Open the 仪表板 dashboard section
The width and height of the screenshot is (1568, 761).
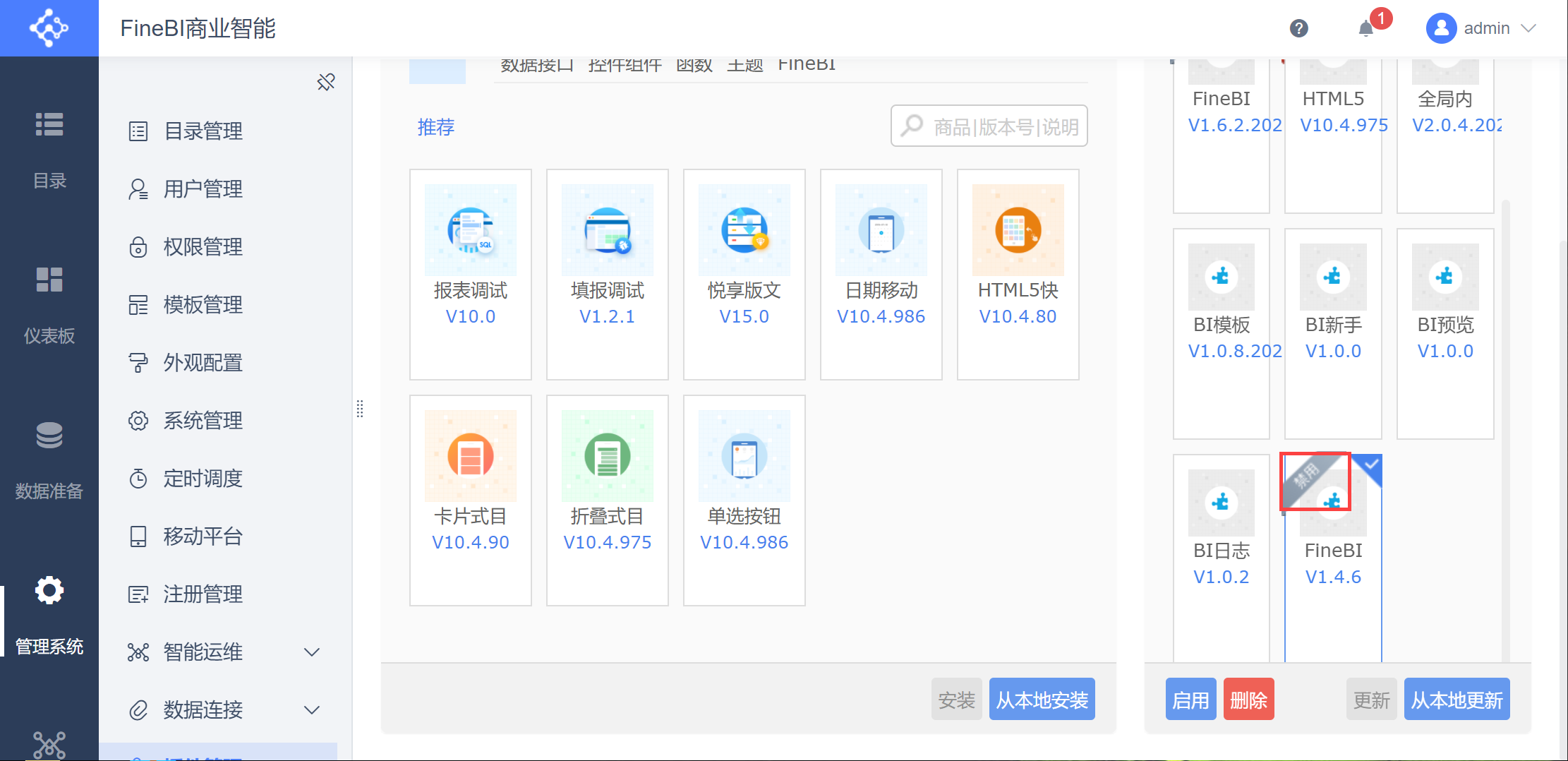[x=49, y=306]
